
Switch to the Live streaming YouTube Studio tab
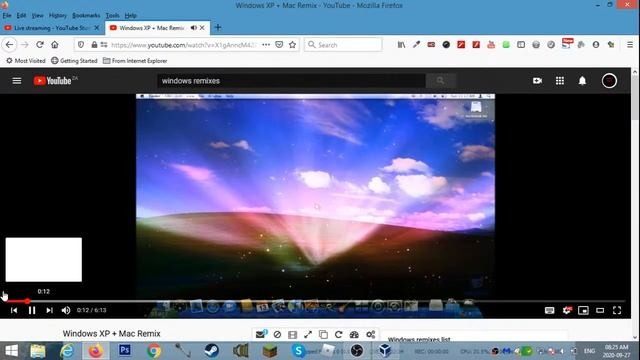(52, 28)
